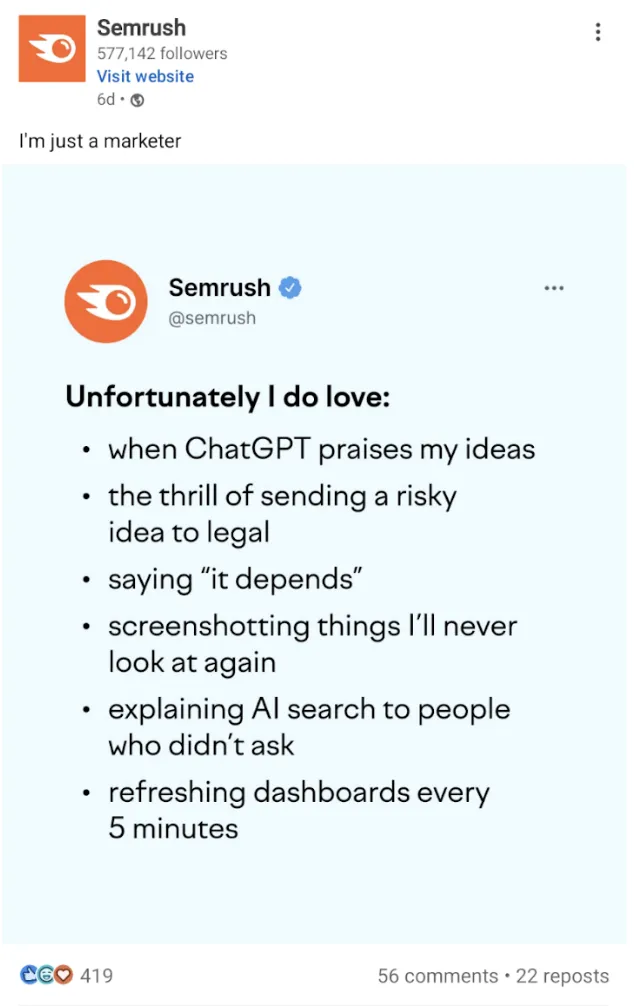Click the red heart reaction icon
Viewport: 634px width, 1006px height.
coord(62,975)
